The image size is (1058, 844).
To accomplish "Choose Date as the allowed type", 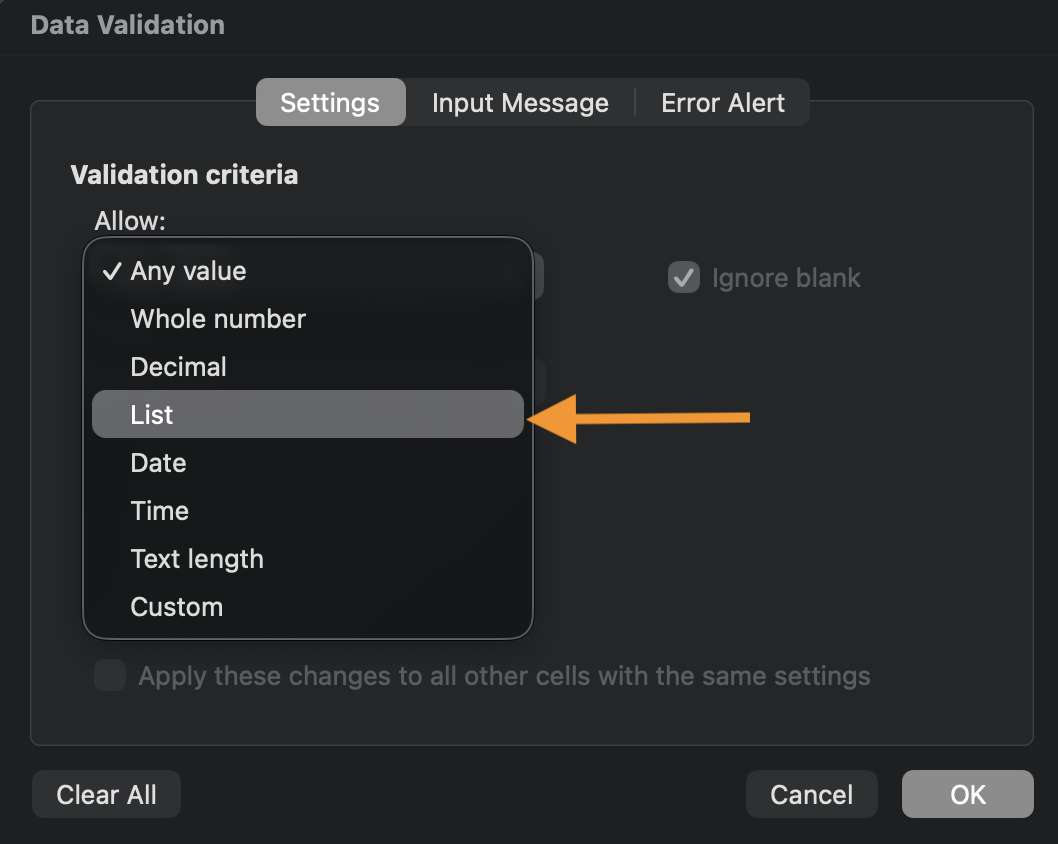I will (x=159, y=463).
